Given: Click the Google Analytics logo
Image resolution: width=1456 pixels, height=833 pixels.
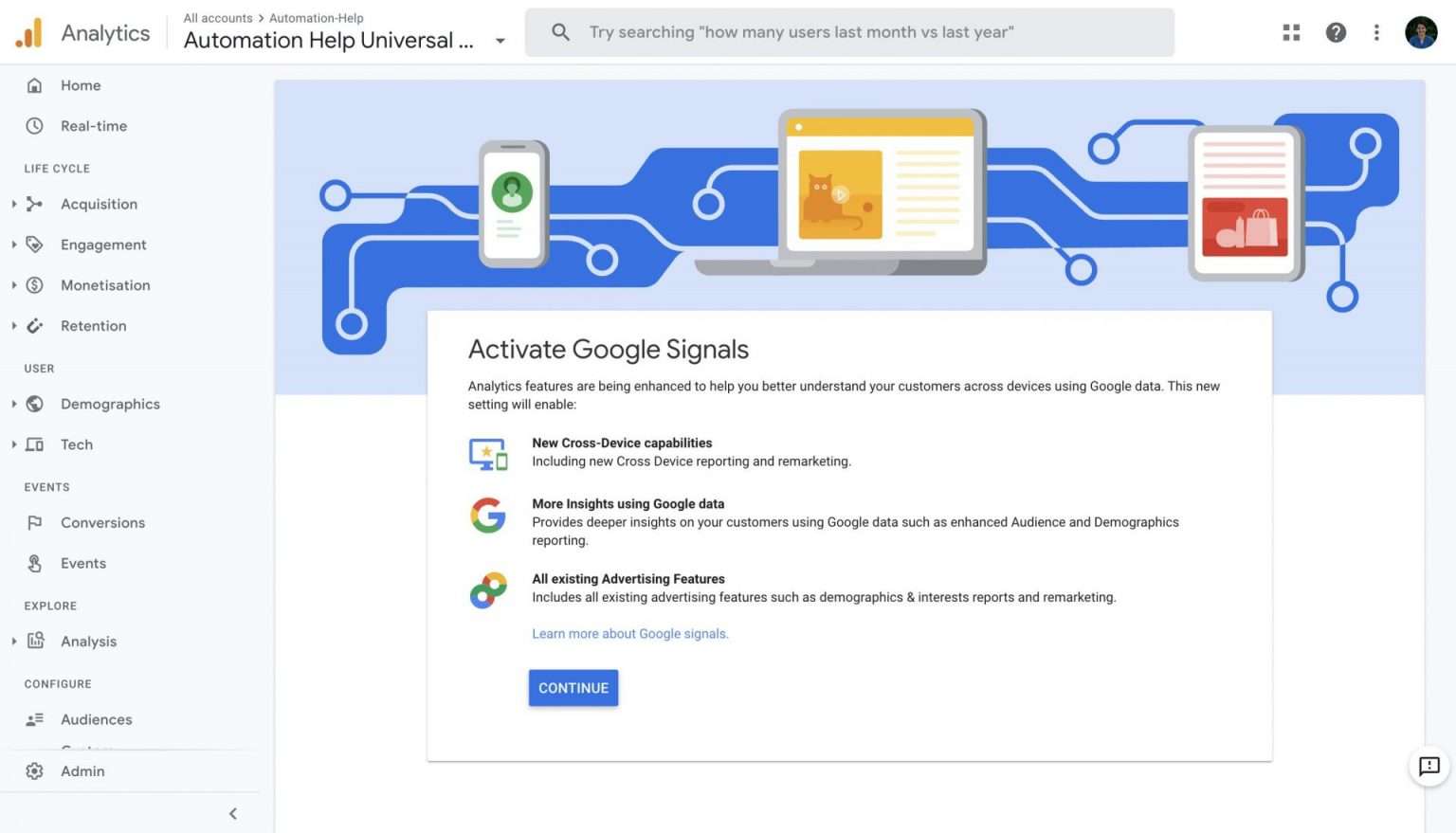Looking at the screenshot, I should click(x=29, y=32).
